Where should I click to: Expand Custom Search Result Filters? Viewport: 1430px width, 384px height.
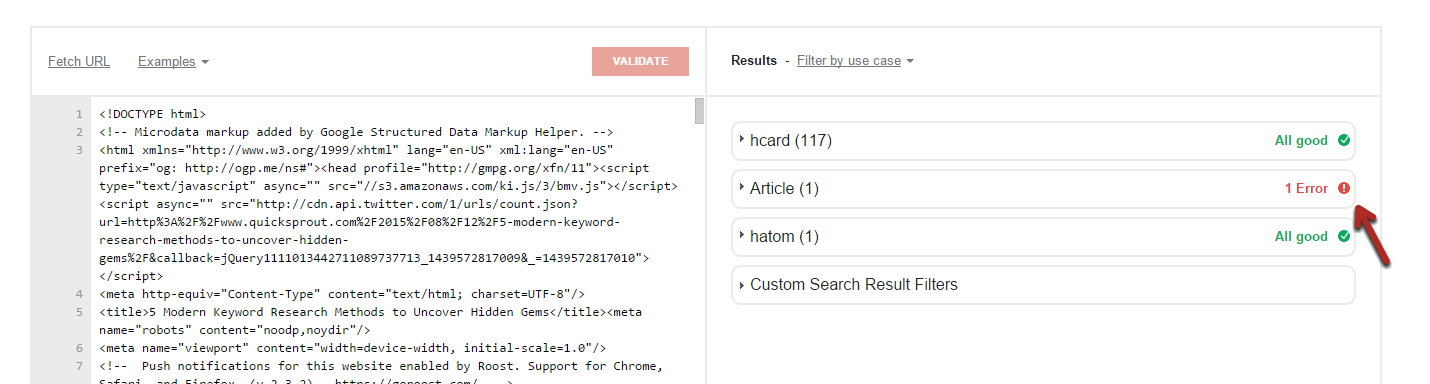click(1043, 284)
